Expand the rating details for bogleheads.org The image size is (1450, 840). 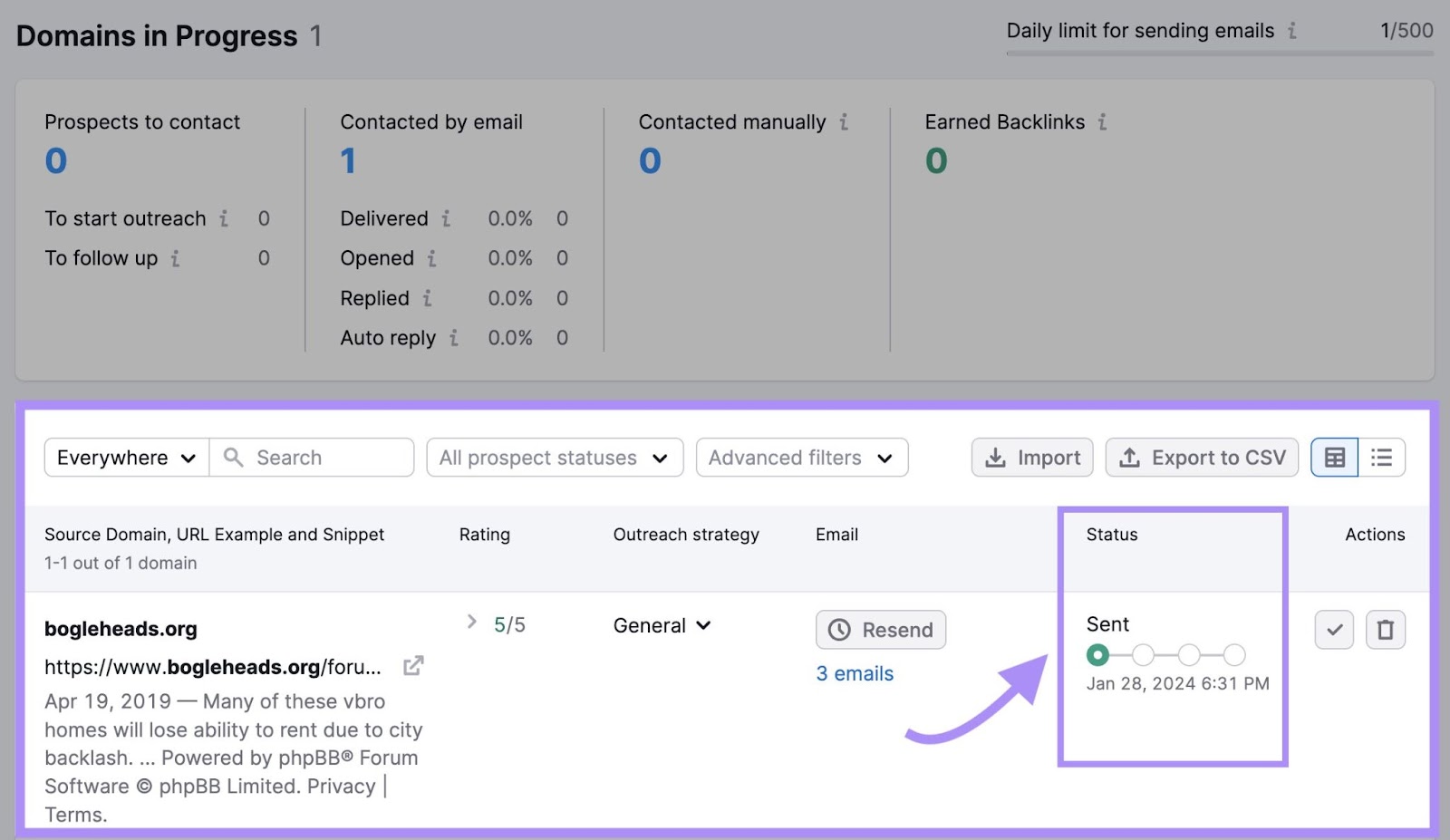[471, 623]
